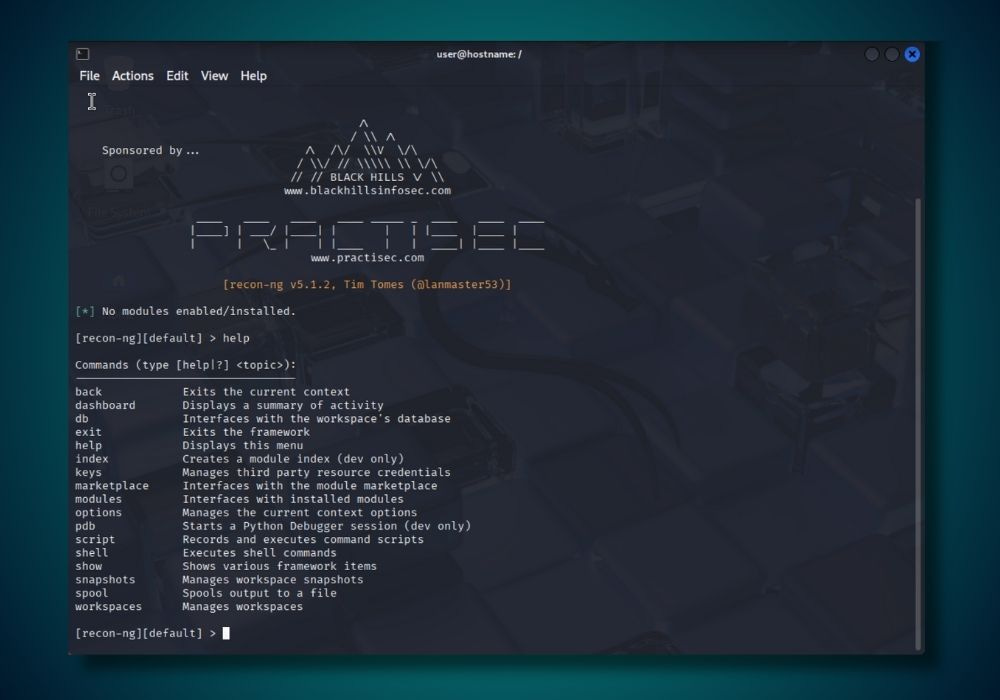Open the Edit menu
Screen dimensions: 1000x700
pyautogui.click(x=177, y=76)
